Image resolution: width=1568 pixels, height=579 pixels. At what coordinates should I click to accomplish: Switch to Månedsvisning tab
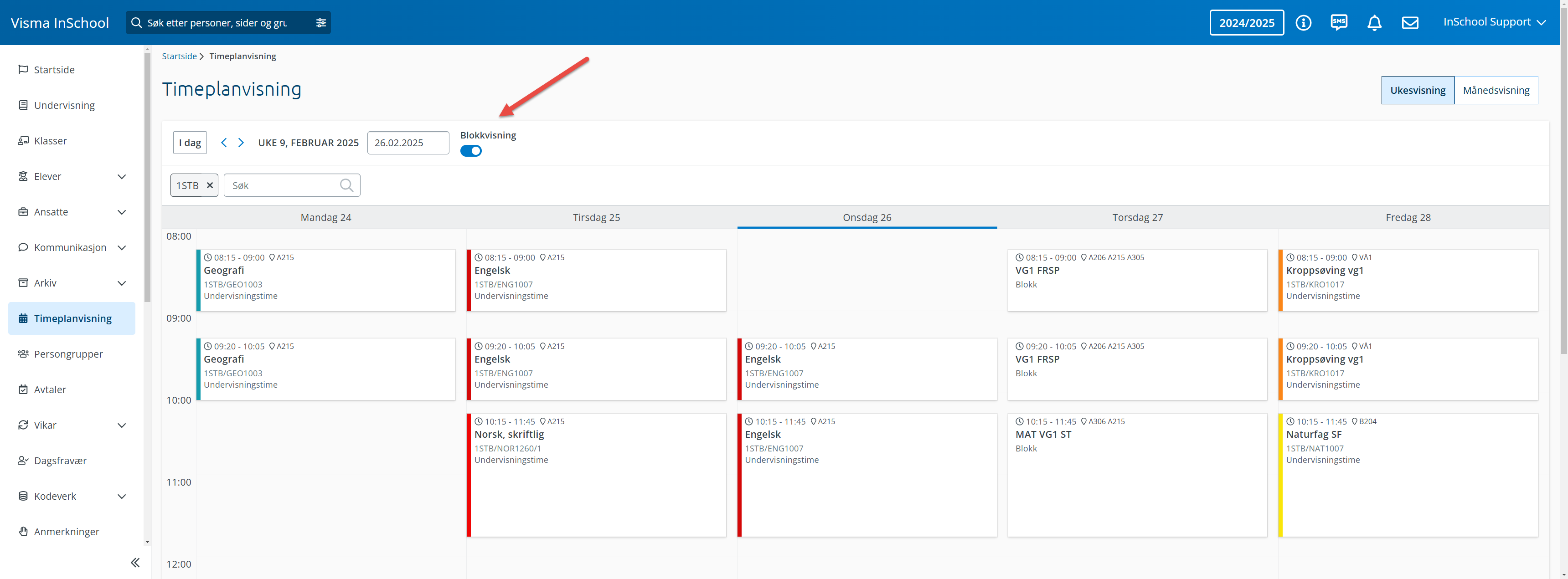pos(1496,90)
